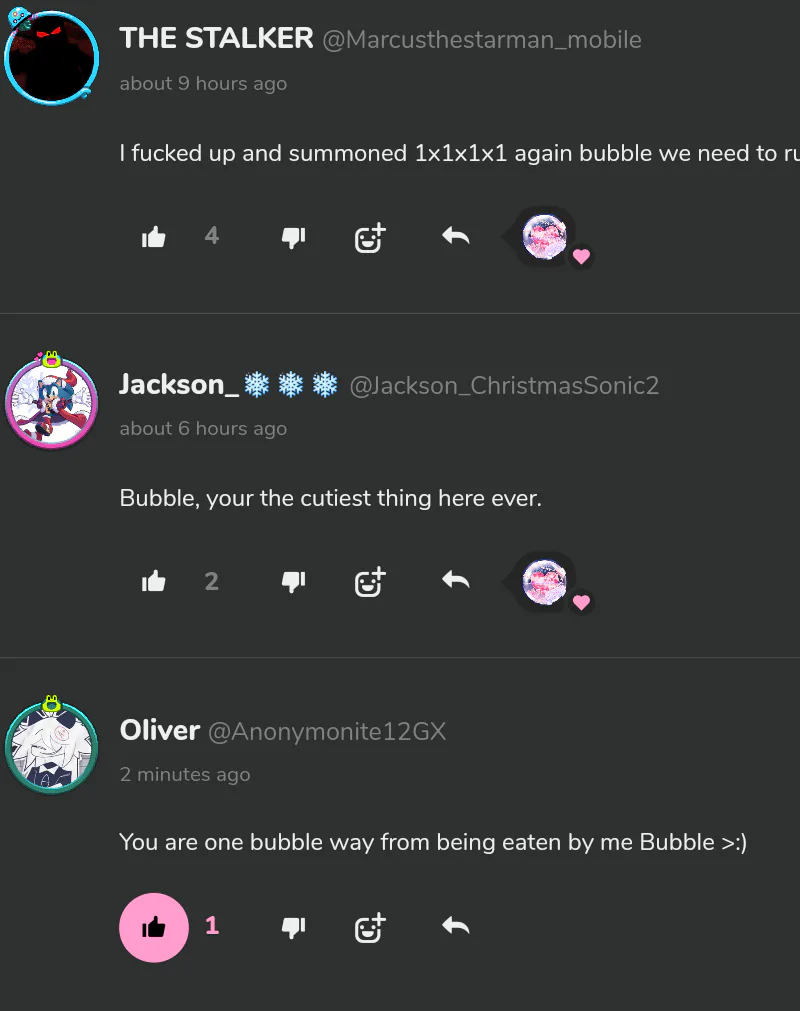Dislike THE STALKER's comment with thumbs down

pyautogui.click(x=293, y=237)
